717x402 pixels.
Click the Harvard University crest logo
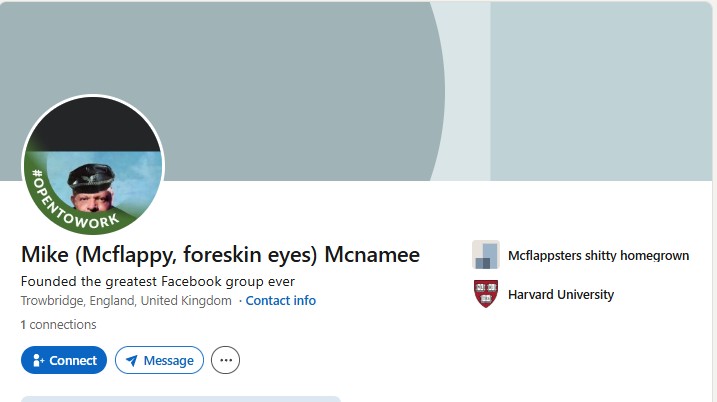click(x=485, y=294)
